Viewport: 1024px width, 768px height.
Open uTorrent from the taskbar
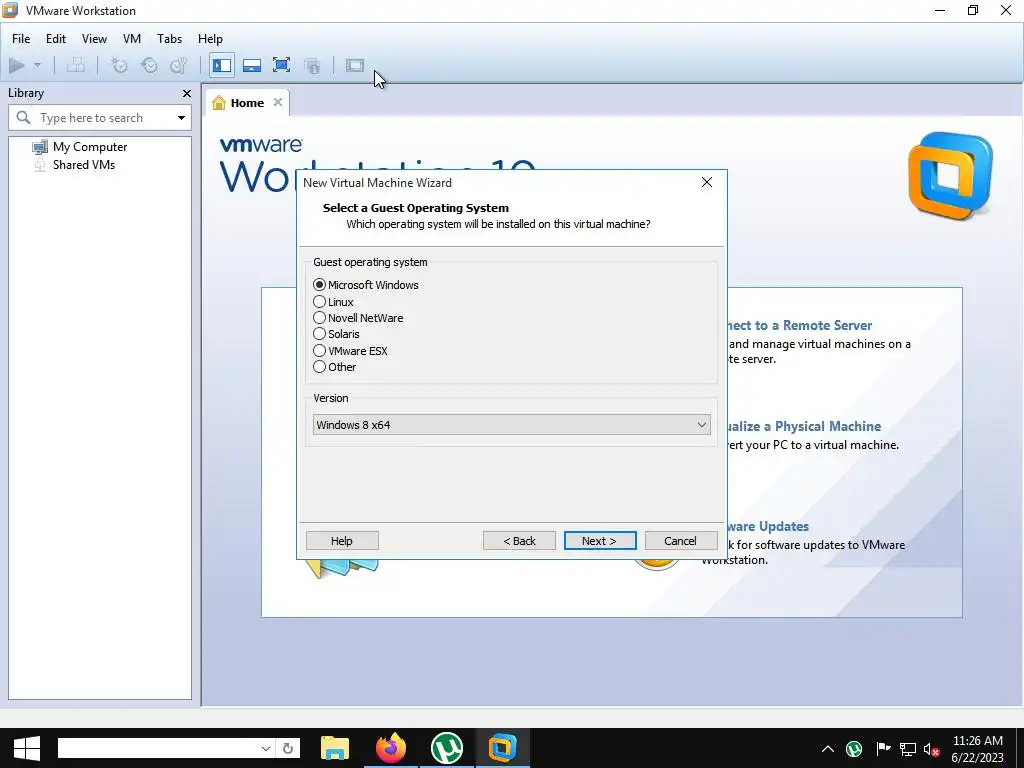(447, 748)
